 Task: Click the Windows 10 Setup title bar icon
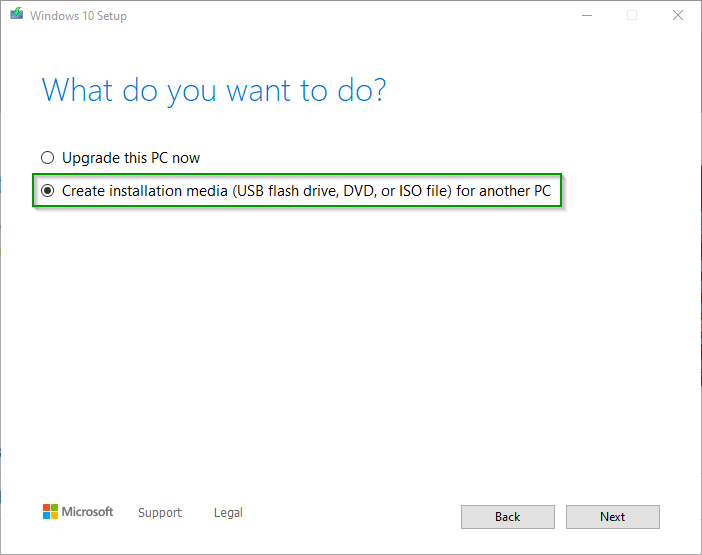[14, 16]
